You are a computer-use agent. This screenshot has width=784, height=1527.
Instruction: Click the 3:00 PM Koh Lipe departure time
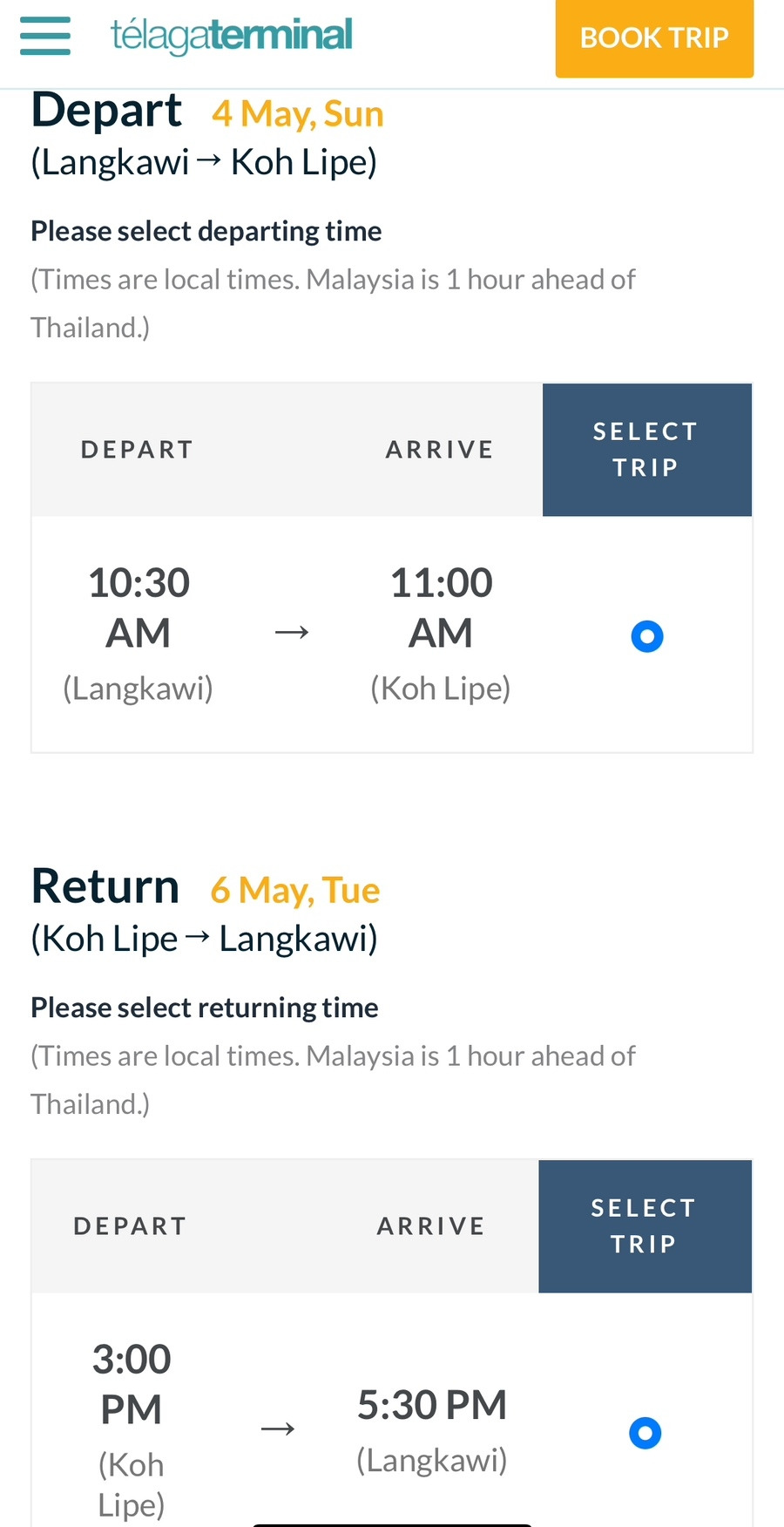click(132, 1384)
